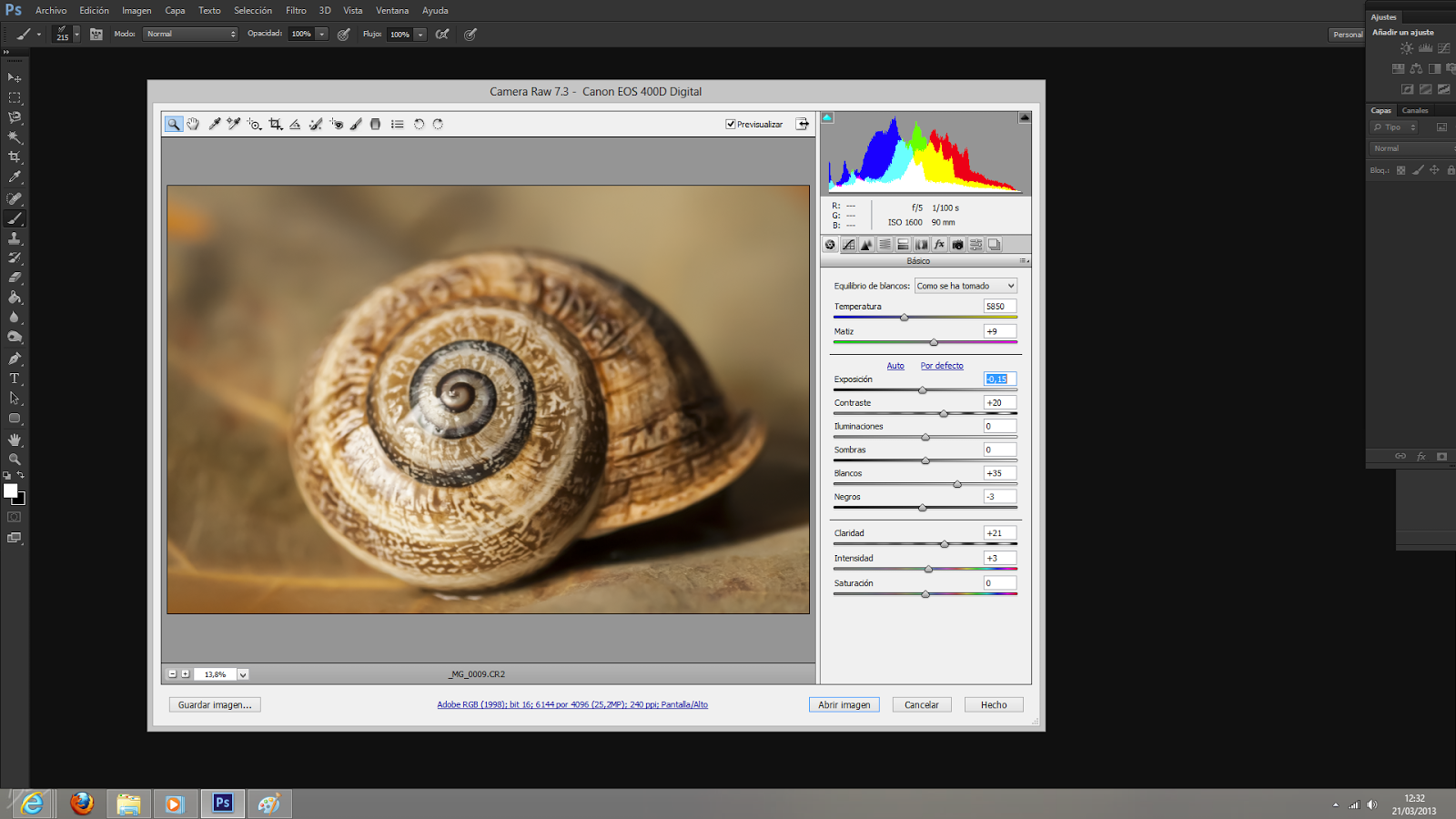Open the tool preset picker arrow
The width and height of the screenshot is (1456, 819).
(x=38, y=34)
